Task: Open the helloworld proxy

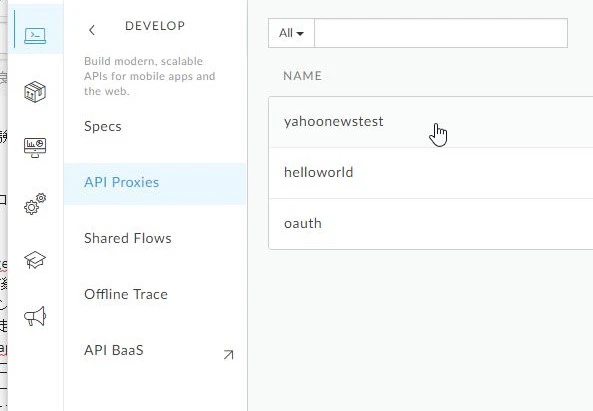Action: pyautogui.click(x=431, y=173)
